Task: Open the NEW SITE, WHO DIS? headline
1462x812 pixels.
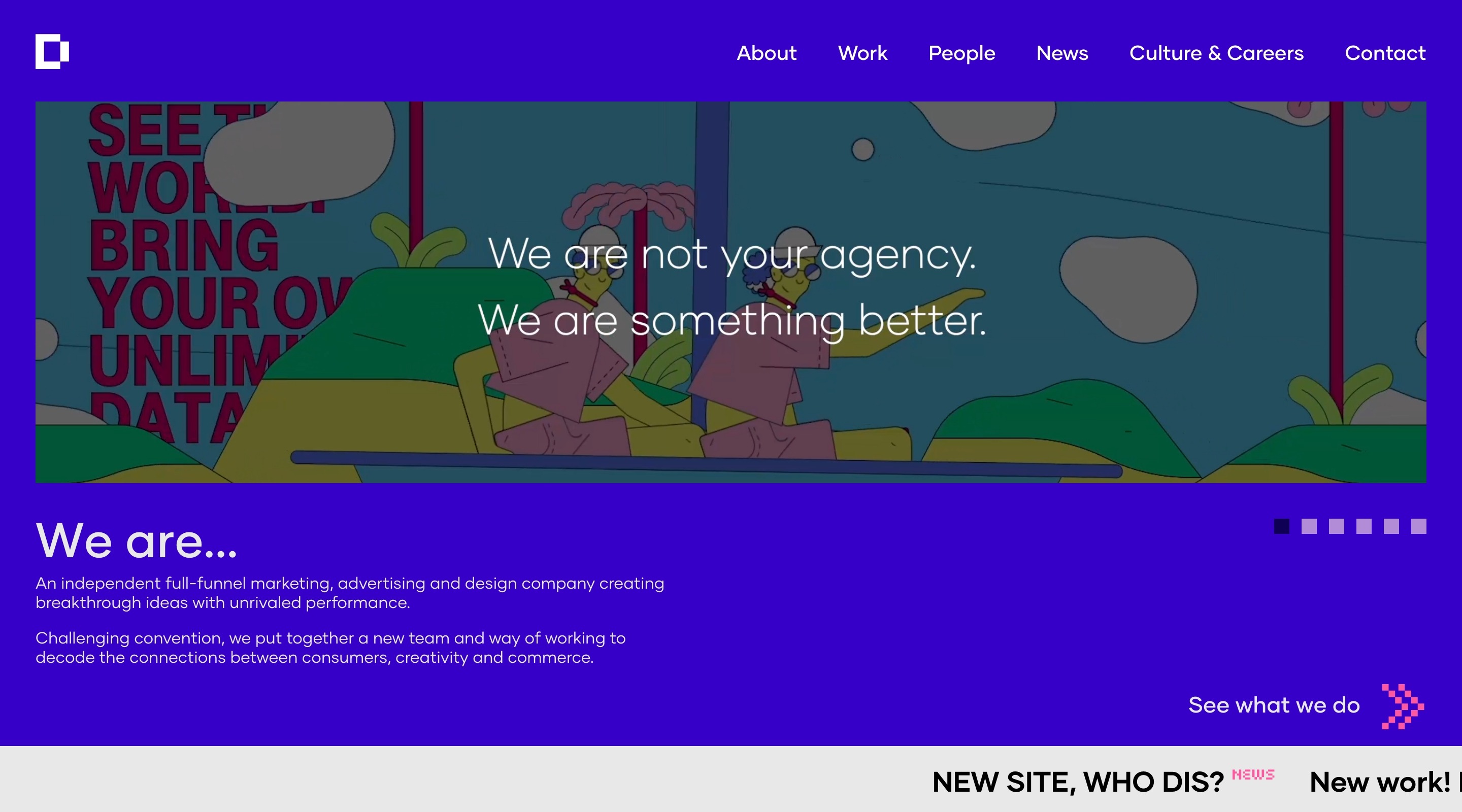Action: [x=1078, y=782]
